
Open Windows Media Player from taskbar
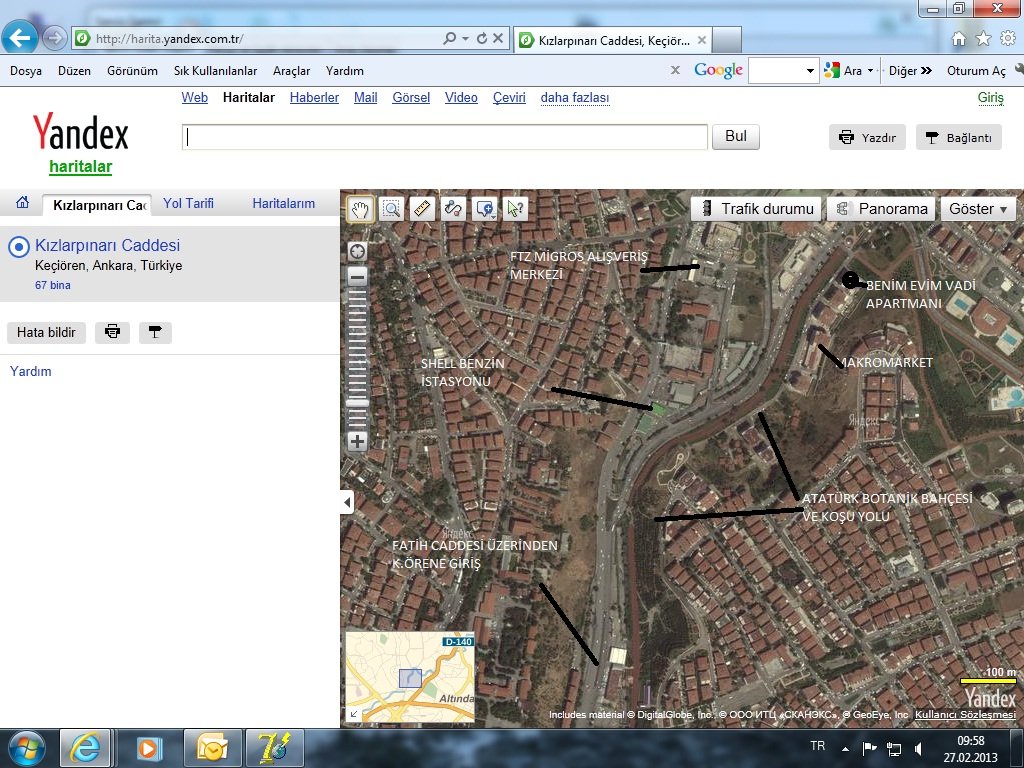pos(148,748)
